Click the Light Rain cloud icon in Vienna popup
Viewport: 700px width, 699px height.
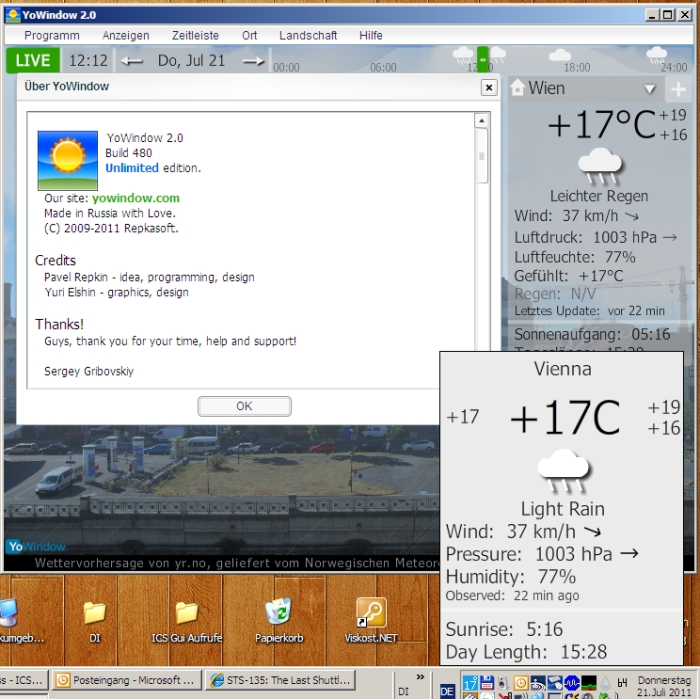pos(563,471)
